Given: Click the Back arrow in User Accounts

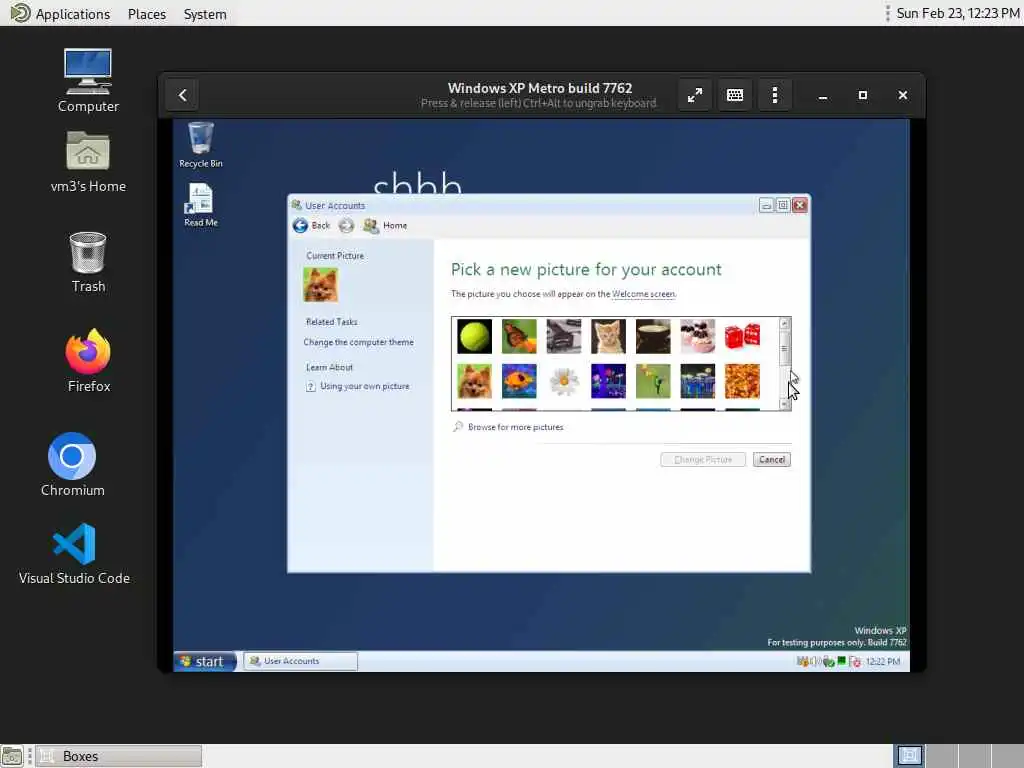Looking at the screenshot, I should [300, 225].
